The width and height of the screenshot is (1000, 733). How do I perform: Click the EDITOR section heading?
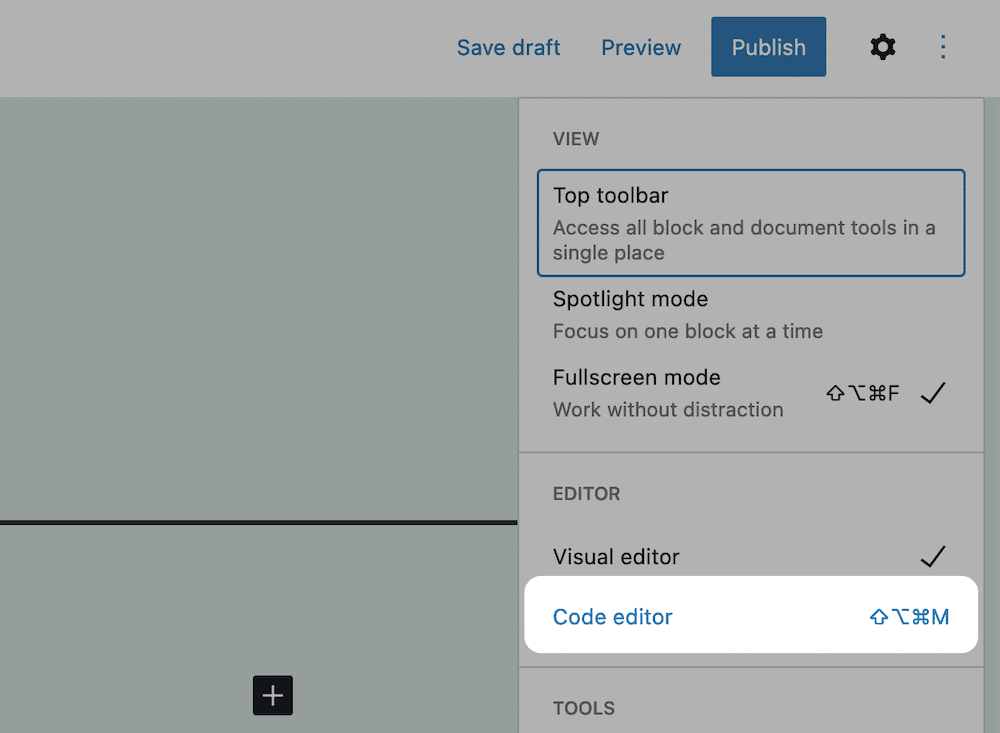pos(586,494)
